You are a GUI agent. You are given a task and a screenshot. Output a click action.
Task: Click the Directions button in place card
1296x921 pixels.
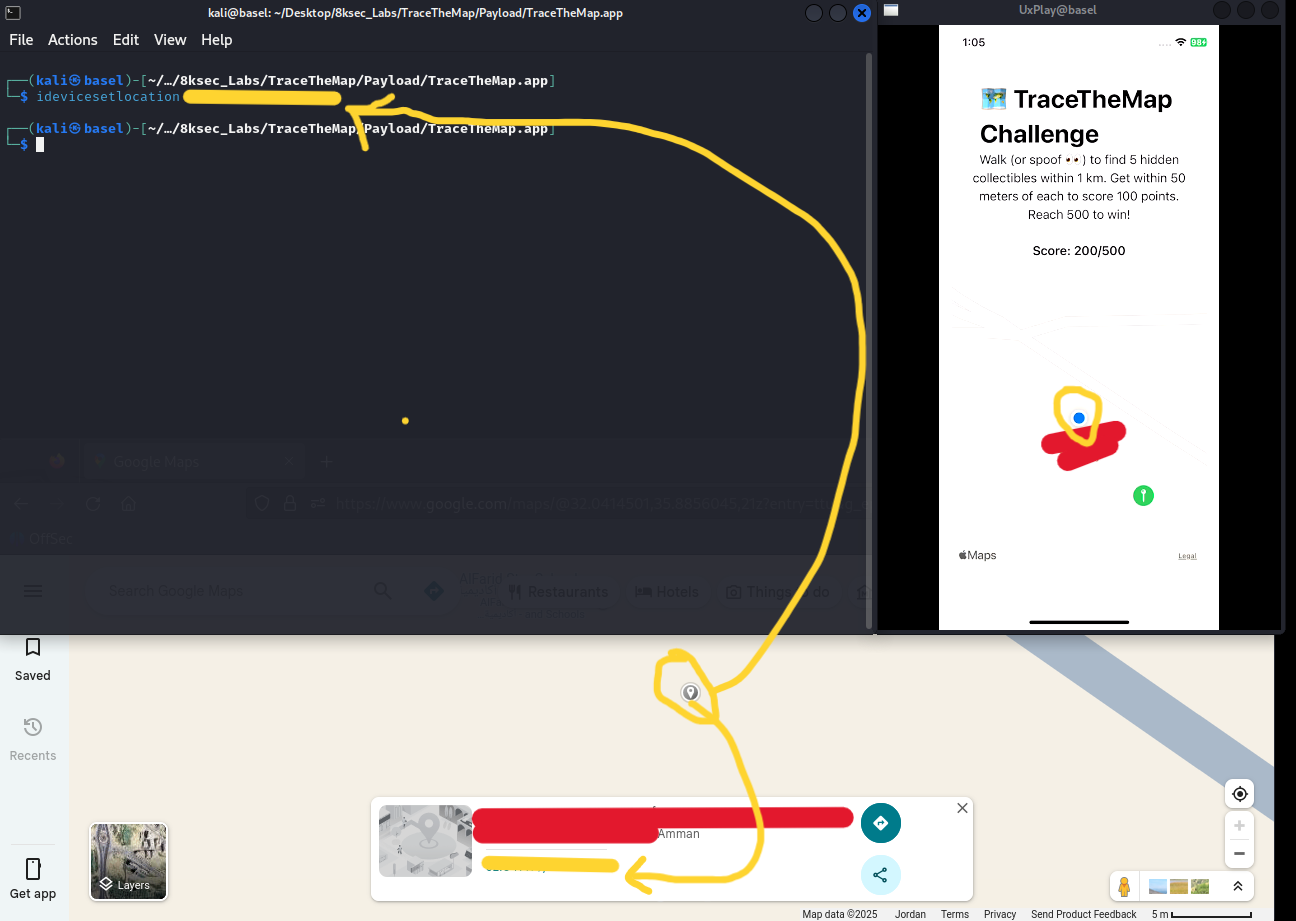[881, 823]
